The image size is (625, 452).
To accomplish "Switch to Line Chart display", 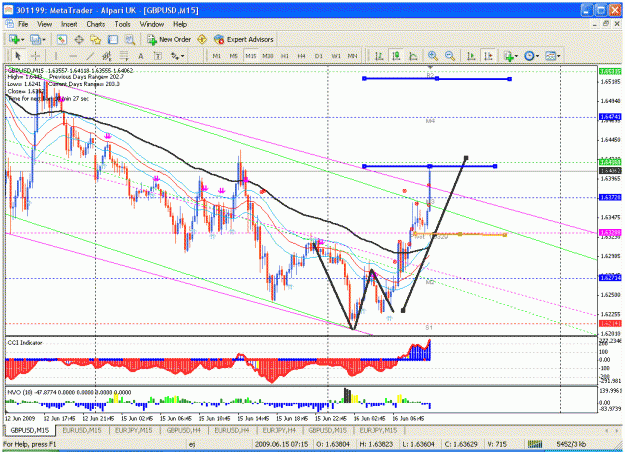I will pos(413,56).
